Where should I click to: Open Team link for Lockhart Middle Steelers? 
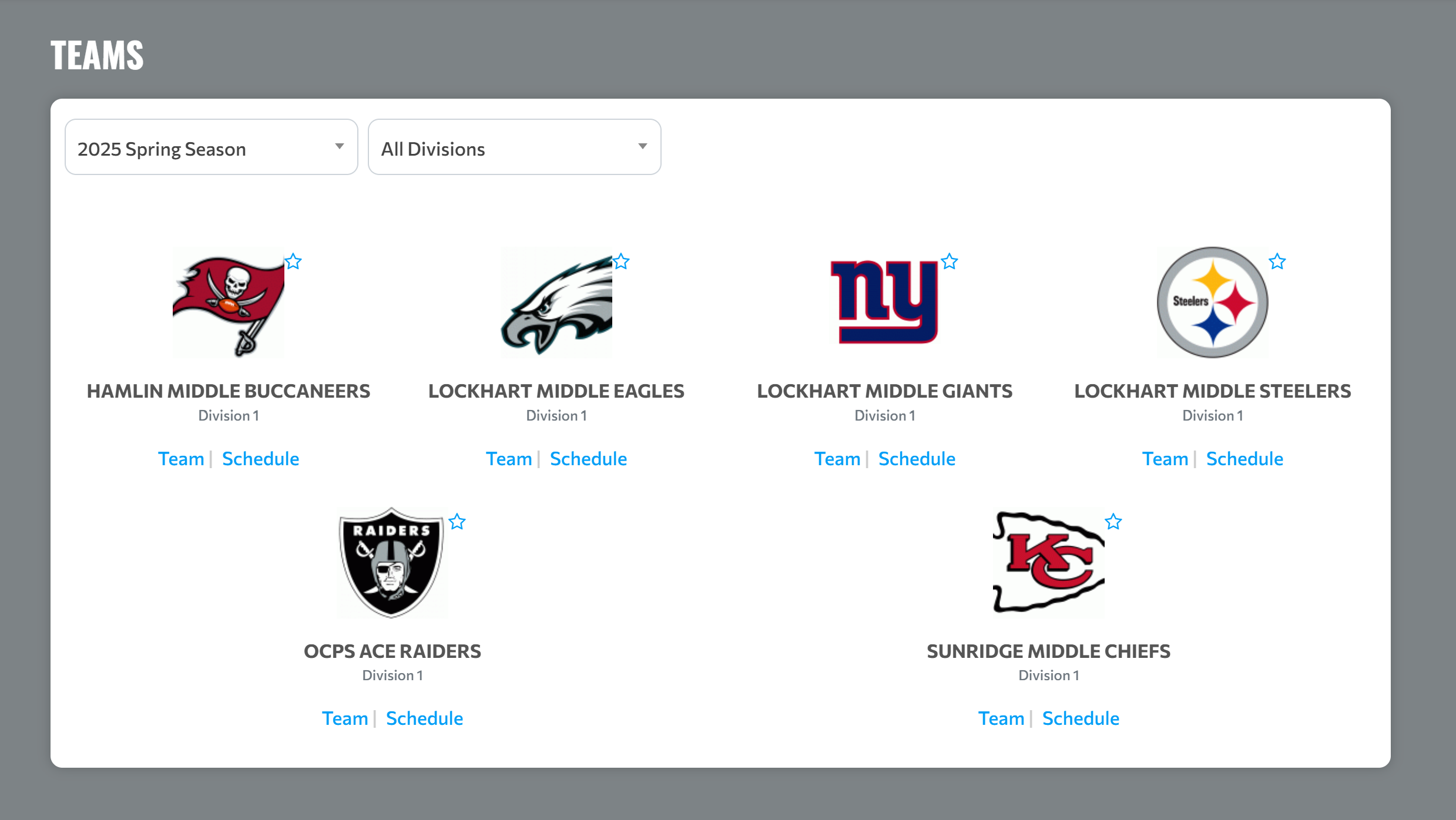(x=1165, y=459)
